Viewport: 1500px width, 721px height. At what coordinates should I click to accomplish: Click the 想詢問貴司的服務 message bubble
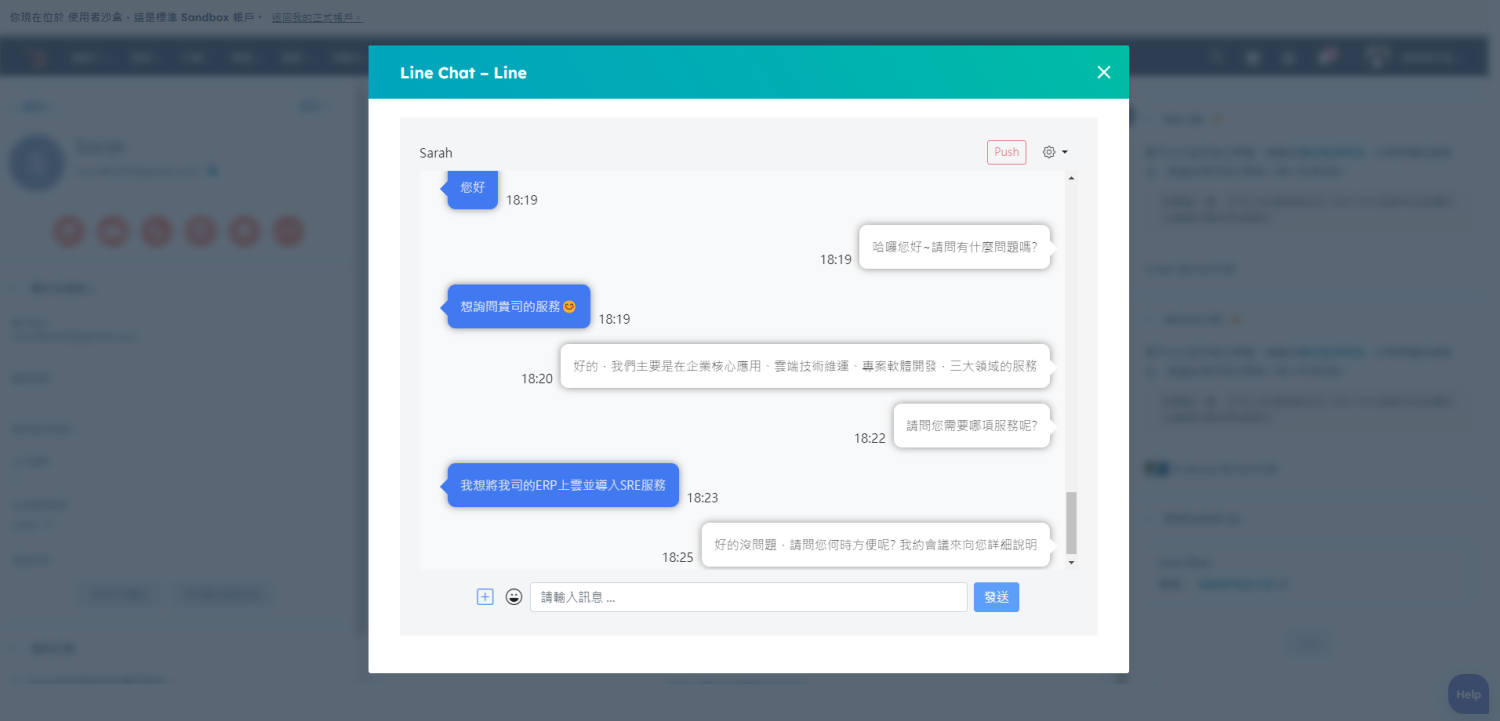[518, 307]
